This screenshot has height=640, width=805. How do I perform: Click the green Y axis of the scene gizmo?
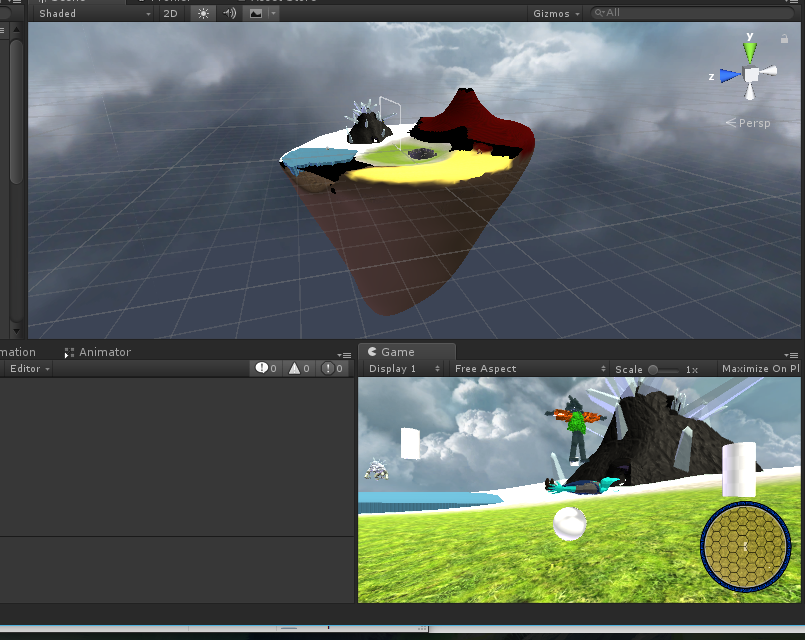(x=749, y=48)
